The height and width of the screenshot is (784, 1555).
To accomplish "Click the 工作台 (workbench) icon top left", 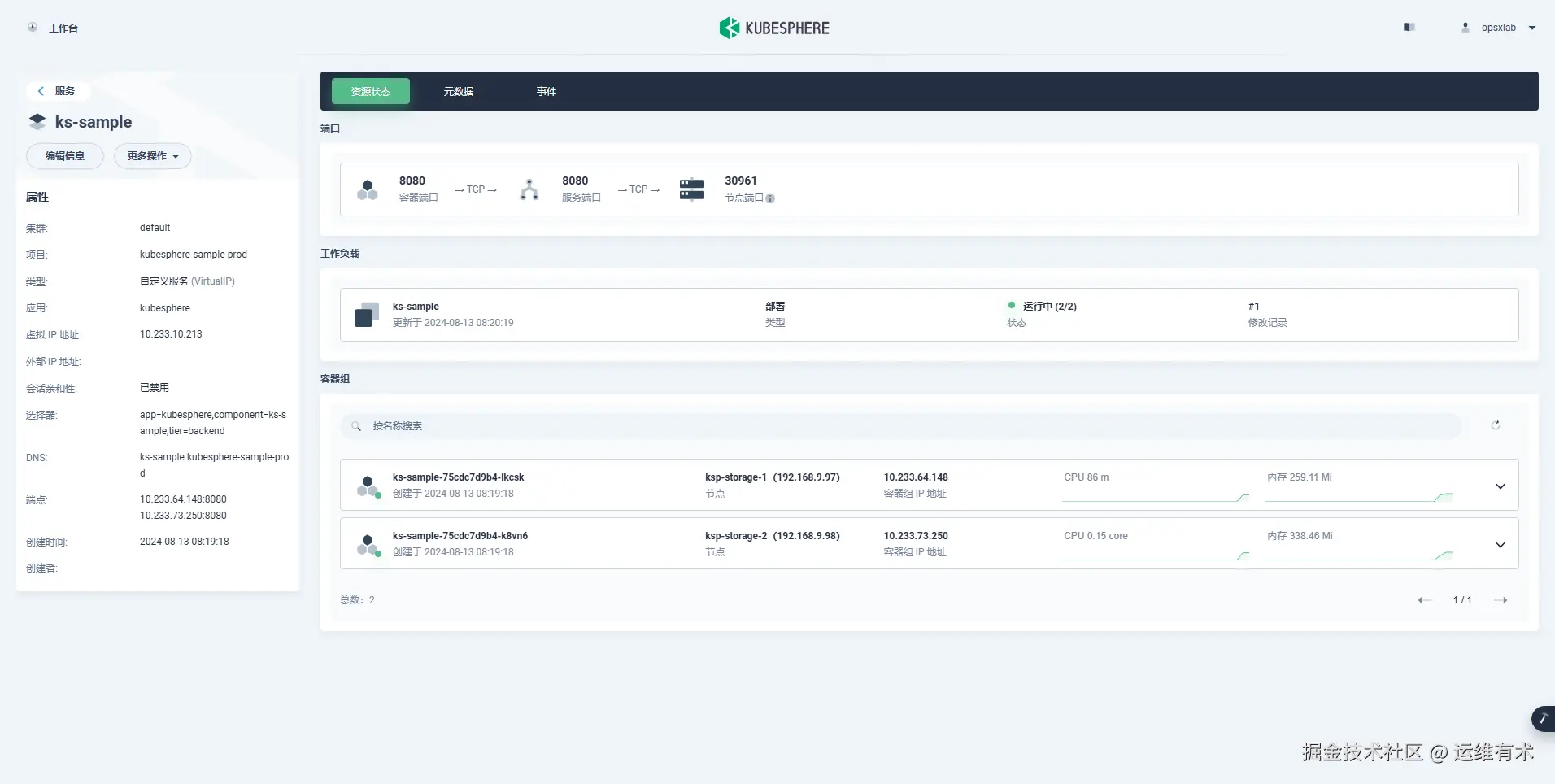I will (x=32, y=27).
